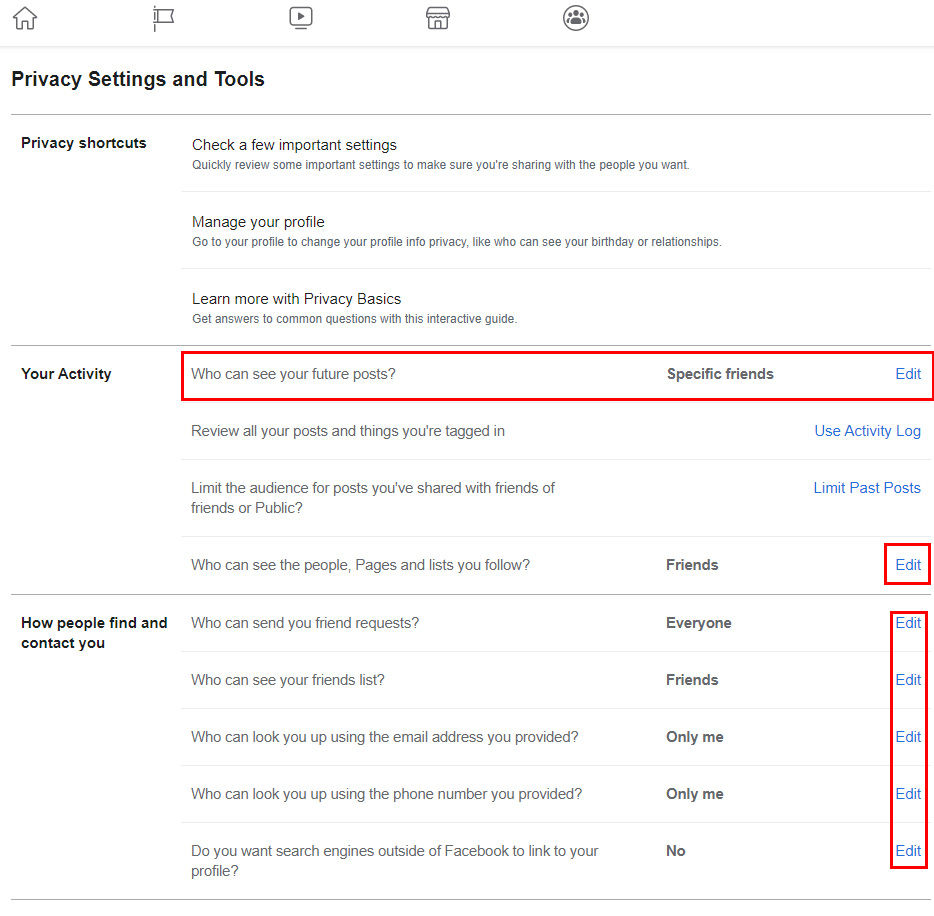The image size is (934, 916).
Task: Click the Your Activity section label
Action: coord(66,374)
